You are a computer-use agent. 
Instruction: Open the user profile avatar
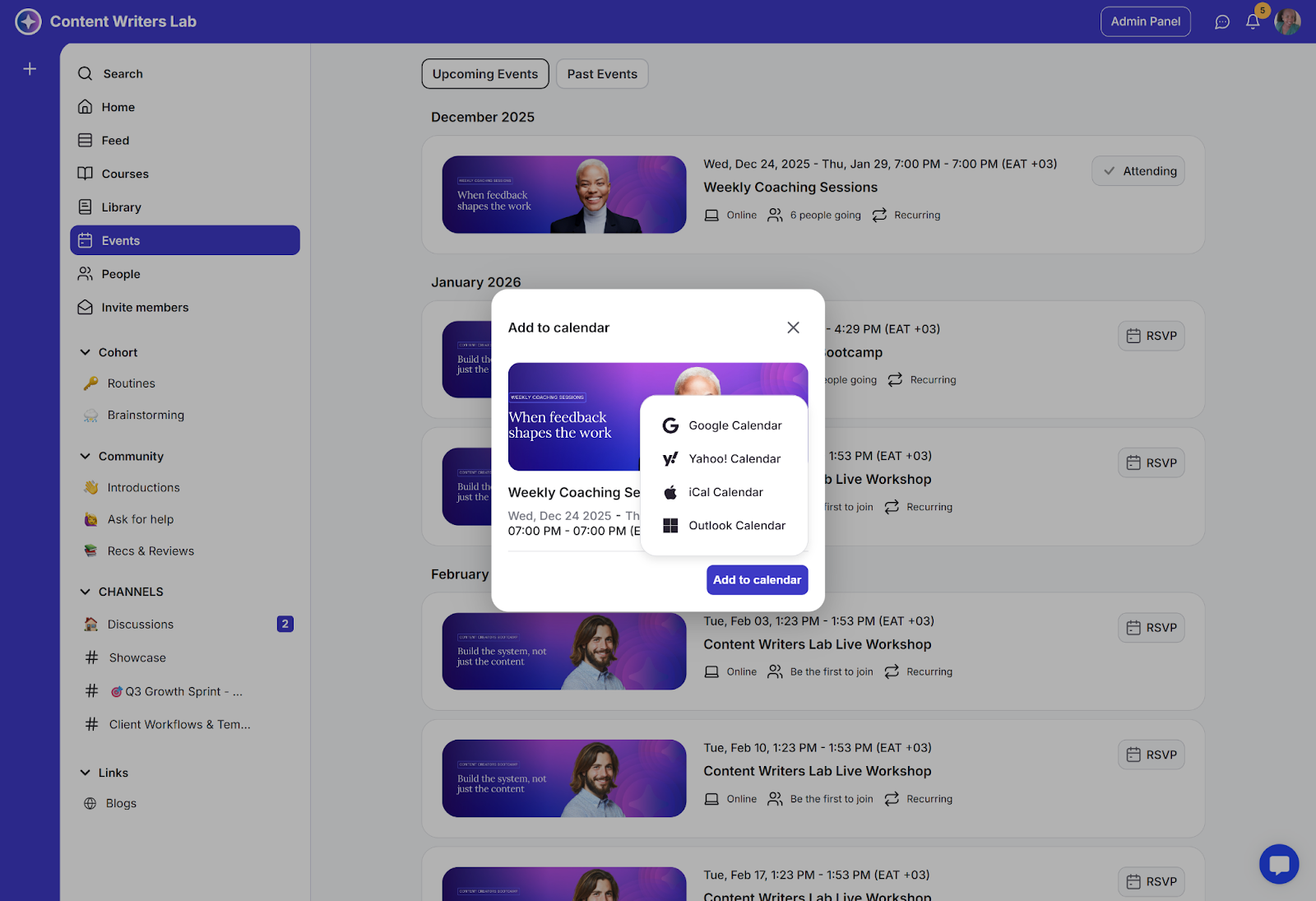pyautogui.click(x=1287, y=21)
